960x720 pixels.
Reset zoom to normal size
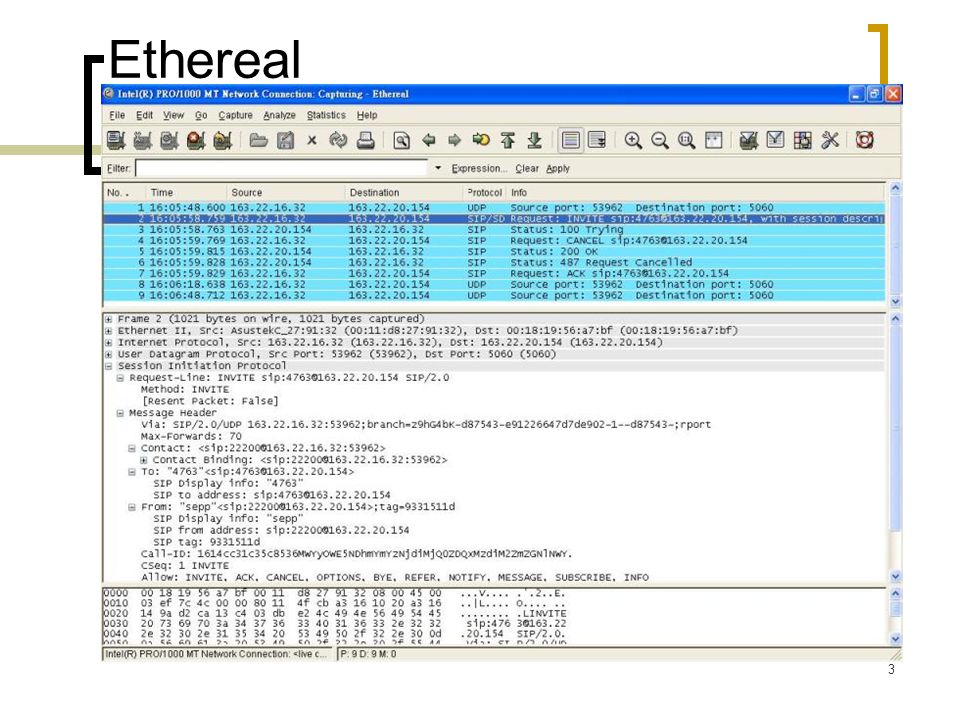coord(686,140)
